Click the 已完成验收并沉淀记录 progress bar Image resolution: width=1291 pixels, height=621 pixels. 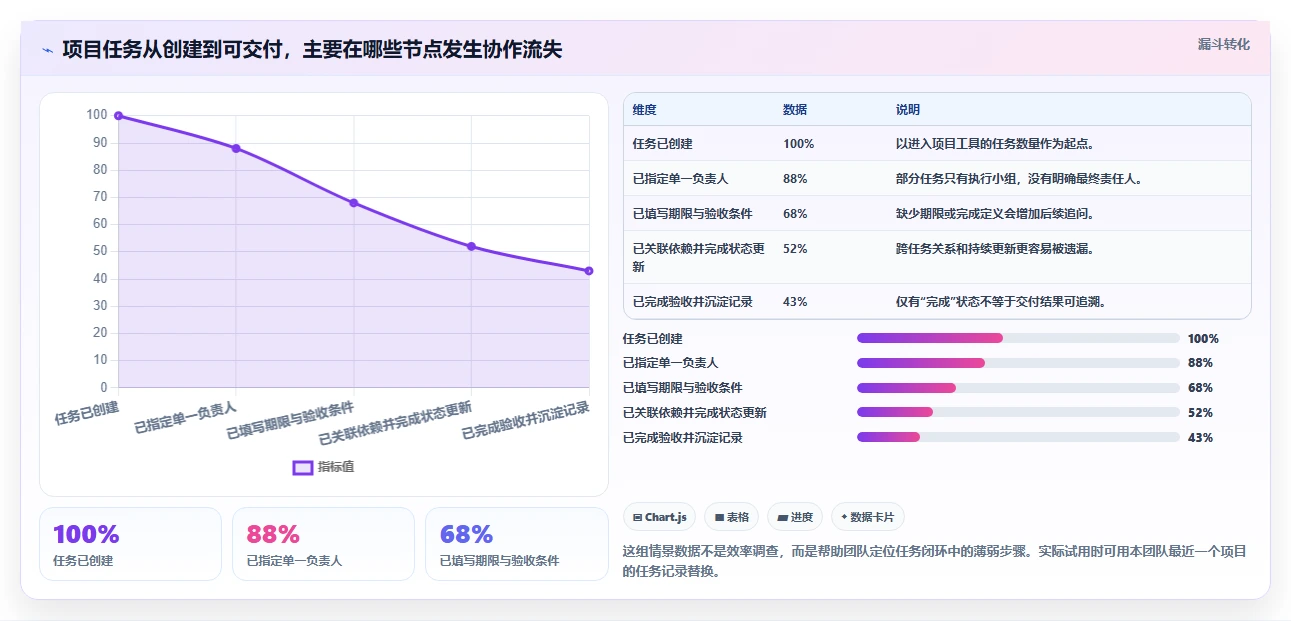[1018, 437]
